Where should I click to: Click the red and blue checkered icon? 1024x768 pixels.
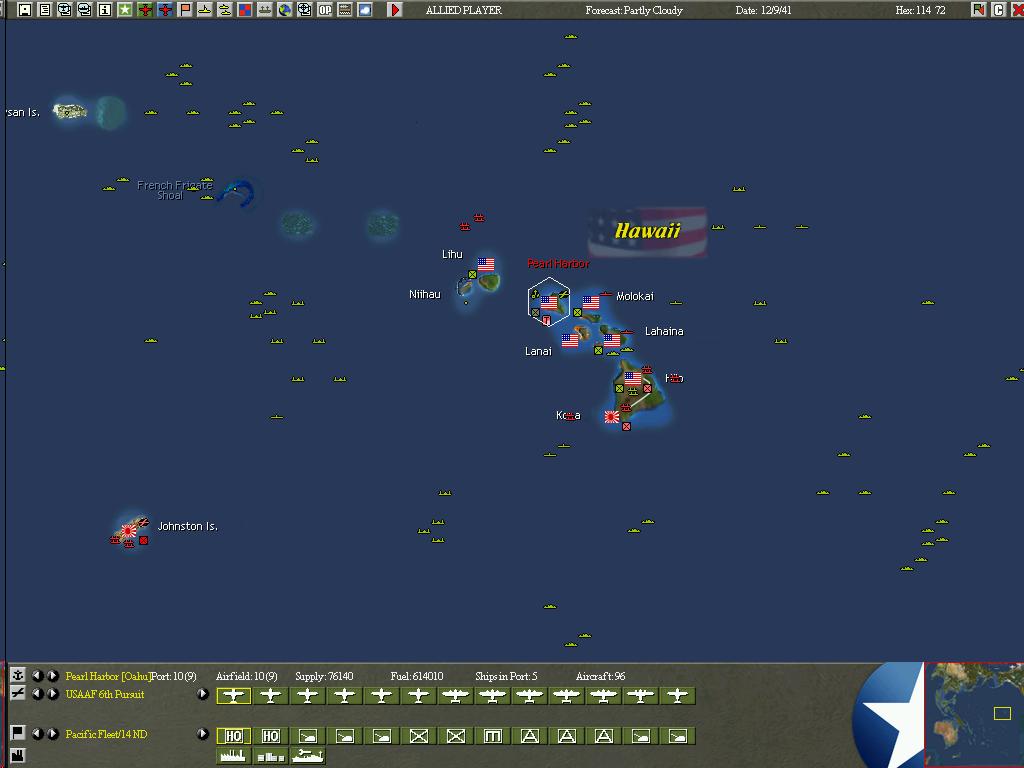[245, 10]
